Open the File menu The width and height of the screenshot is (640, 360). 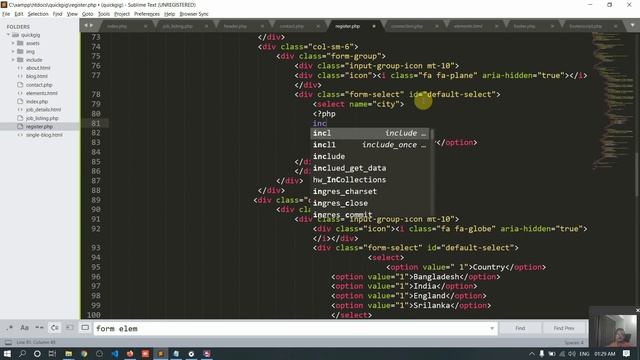pos(6,14)
